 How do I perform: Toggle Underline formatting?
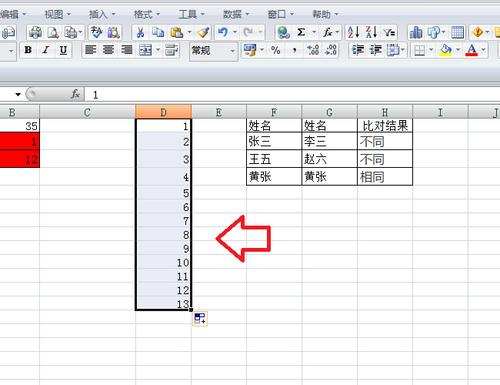point(63,50)
